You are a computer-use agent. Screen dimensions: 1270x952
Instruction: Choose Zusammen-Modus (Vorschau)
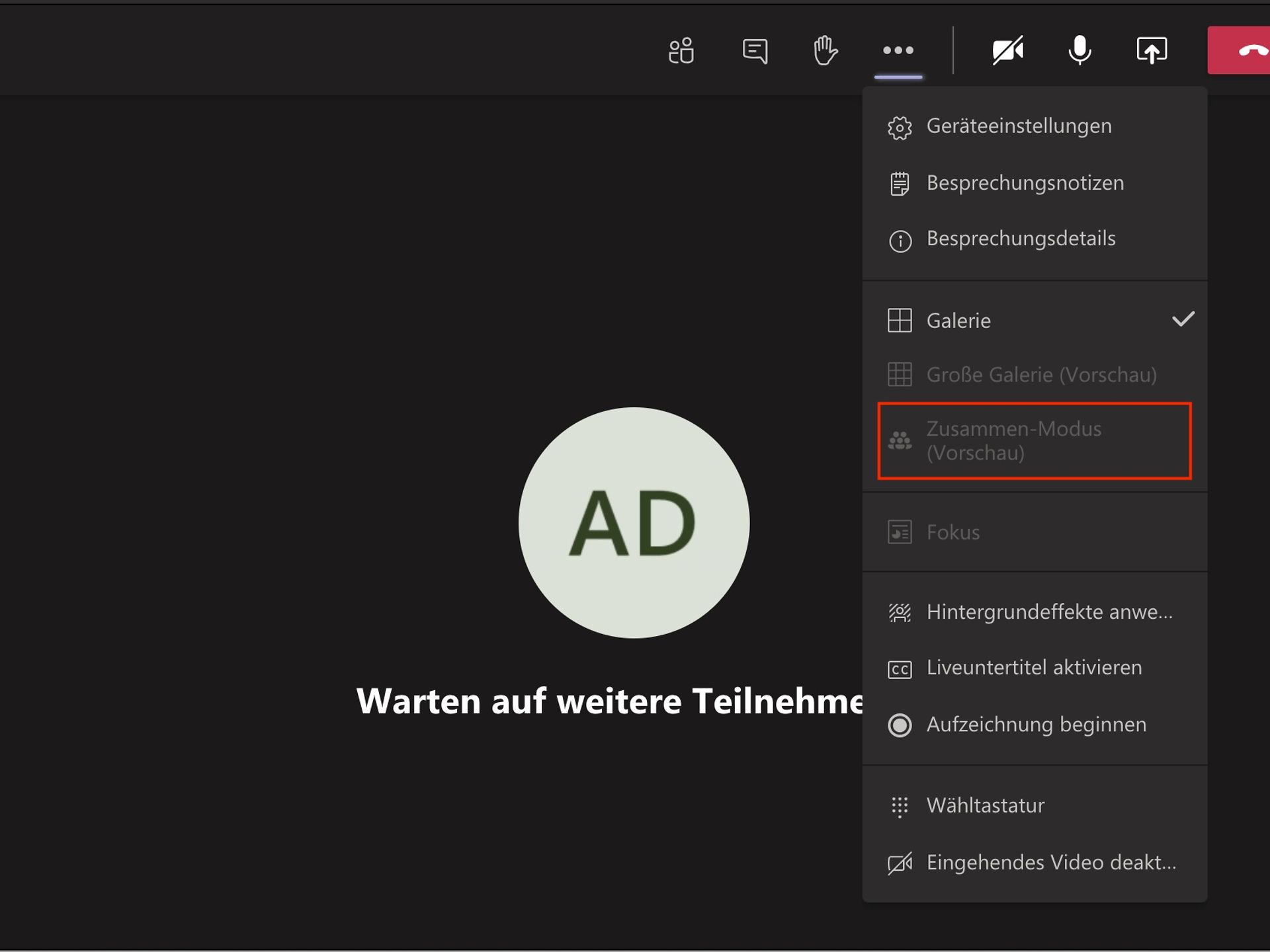1015,440
